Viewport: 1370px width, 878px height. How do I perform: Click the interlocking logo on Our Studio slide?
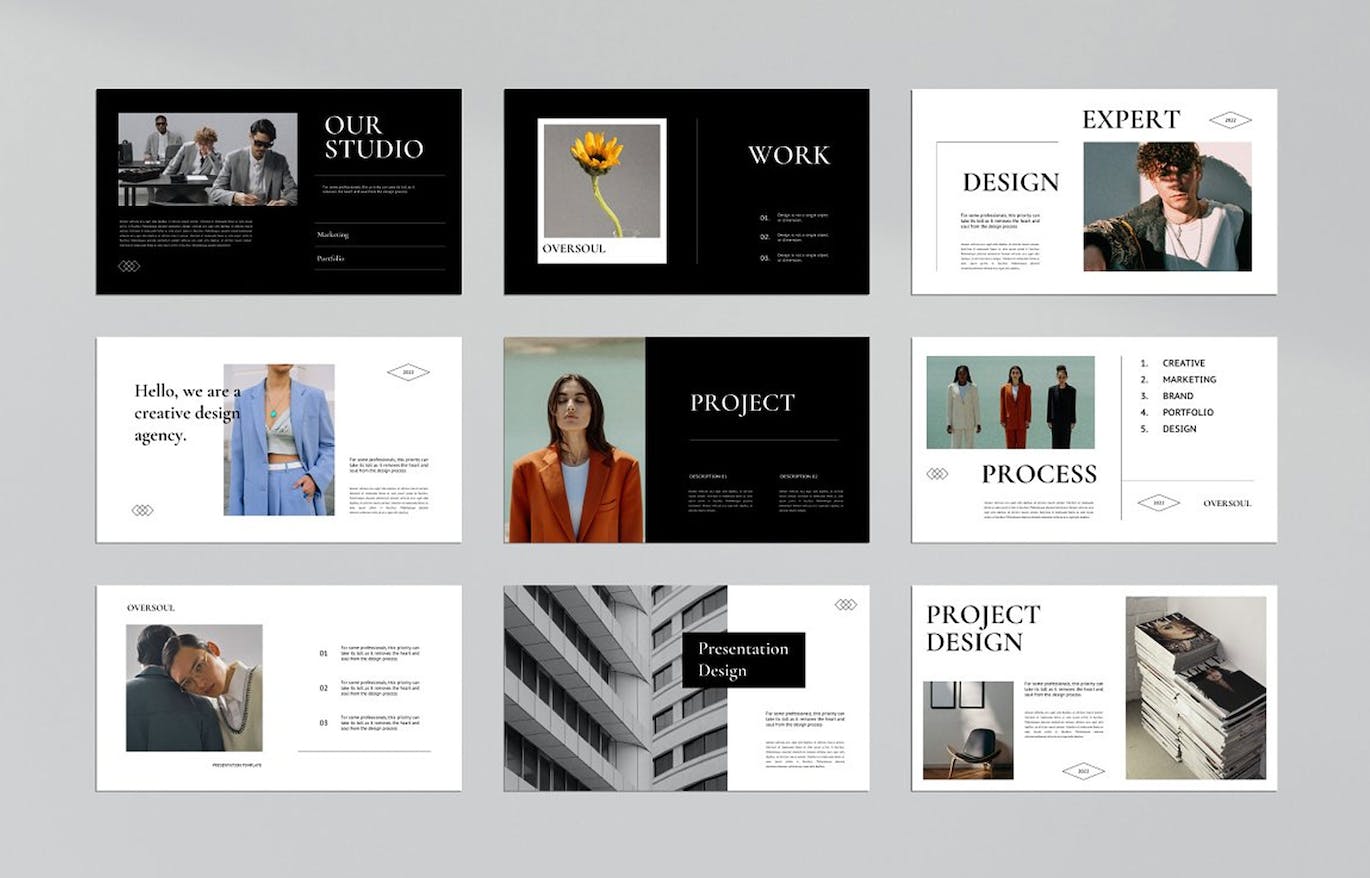click(129, 266)
